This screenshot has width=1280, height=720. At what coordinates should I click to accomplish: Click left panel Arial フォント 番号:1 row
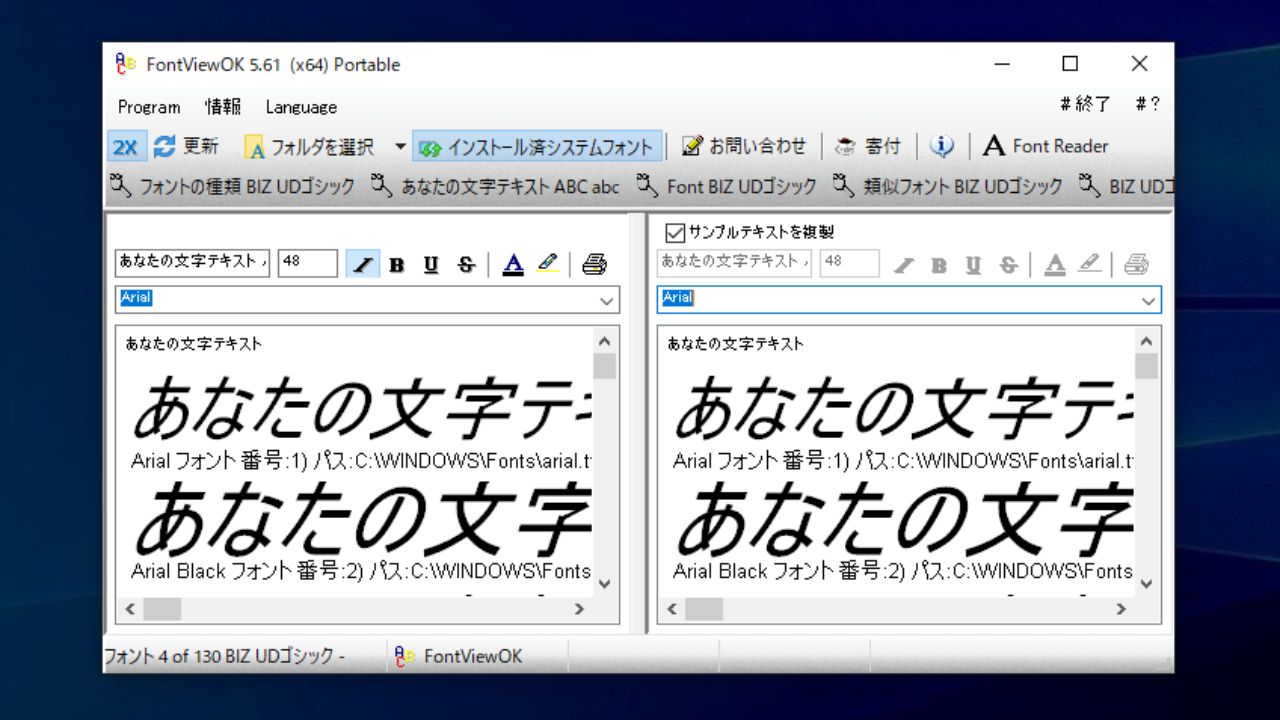(x=361, y=461)
